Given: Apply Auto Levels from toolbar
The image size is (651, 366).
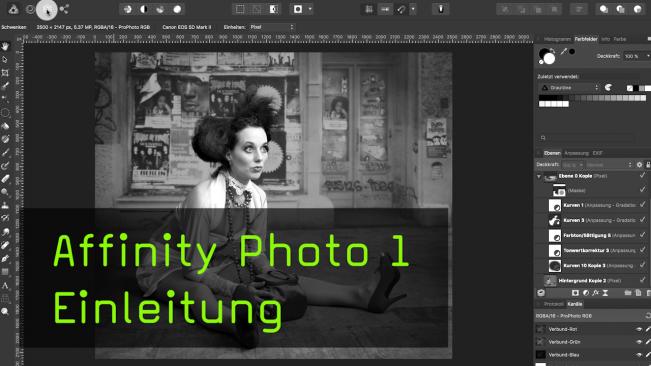Looking at the screenshot, I should tap(127, 9).
